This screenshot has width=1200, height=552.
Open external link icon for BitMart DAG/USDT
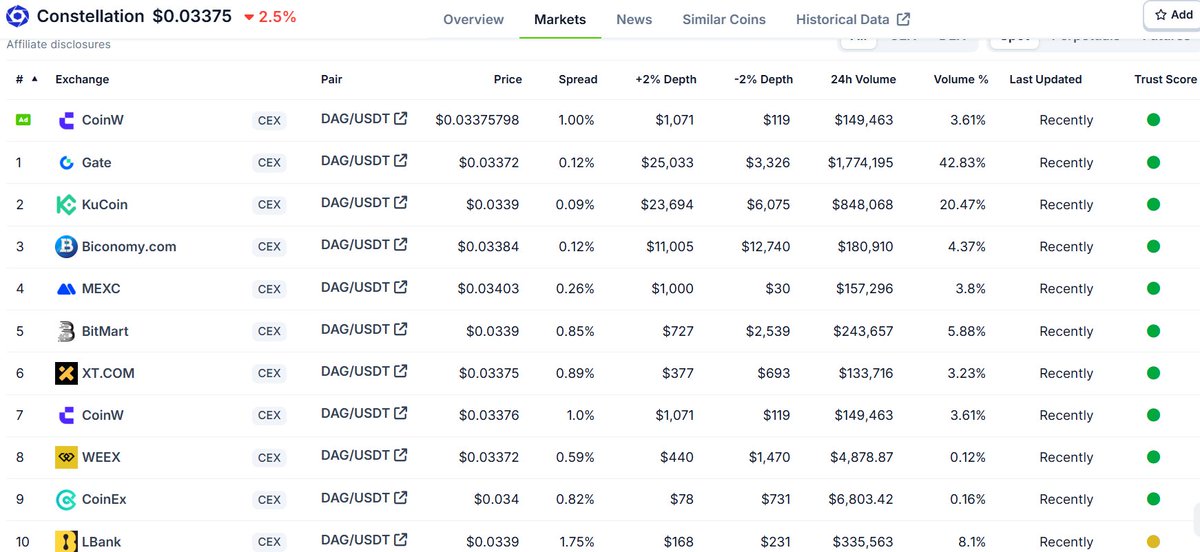coord(401,329)
